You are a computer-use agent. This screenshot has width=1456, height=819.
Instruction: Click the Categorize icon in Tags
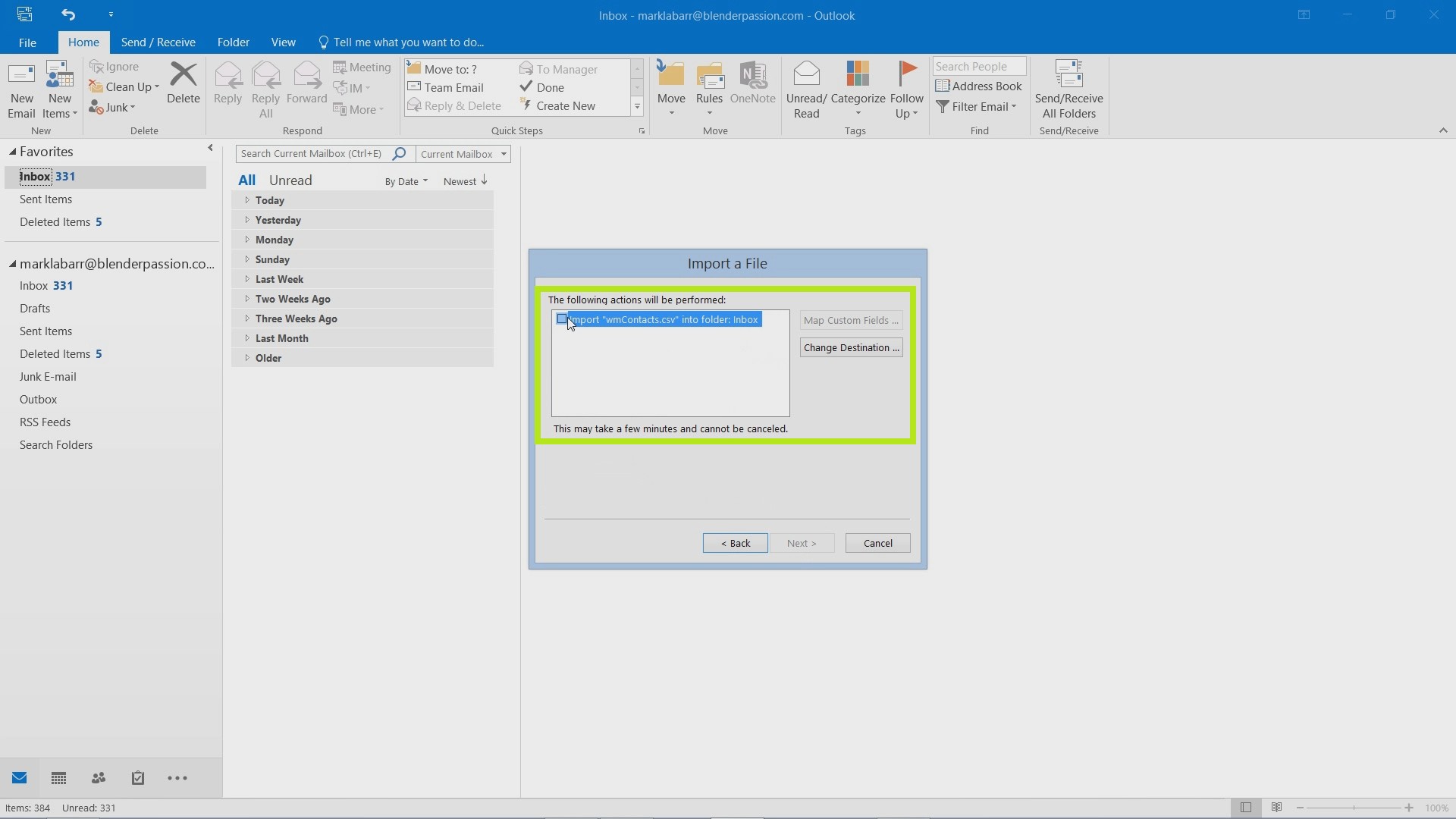pos(857,90)
